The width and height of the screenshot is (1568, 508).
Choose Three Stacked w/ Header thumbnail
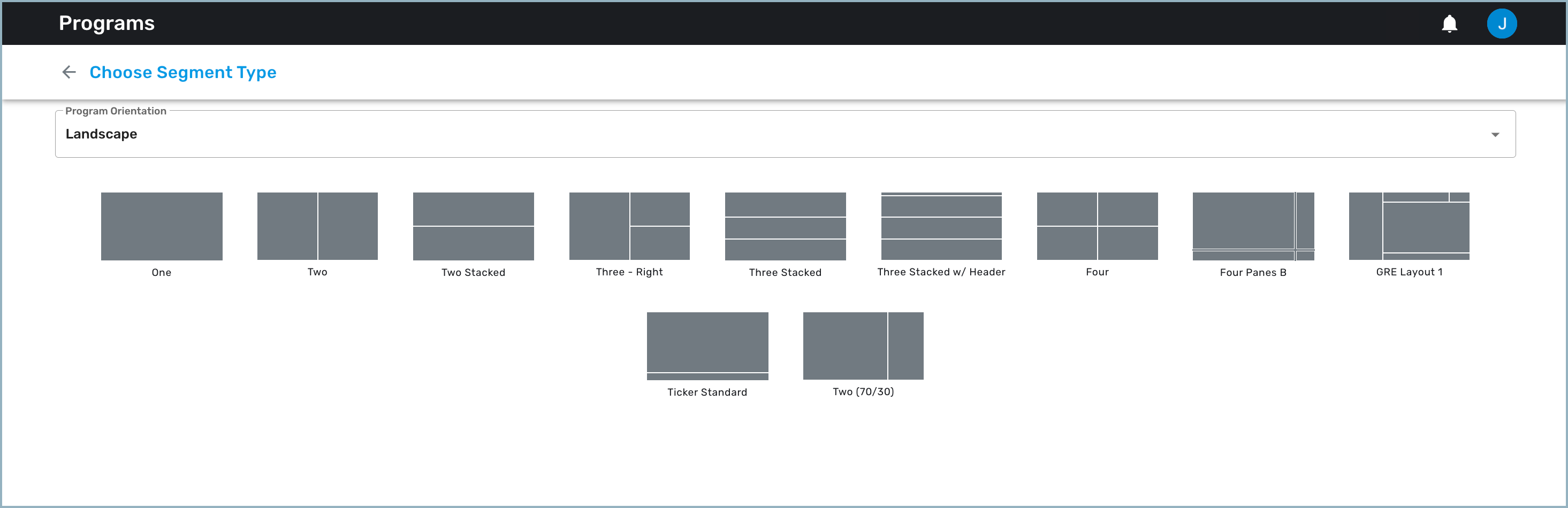click(941, 226)
